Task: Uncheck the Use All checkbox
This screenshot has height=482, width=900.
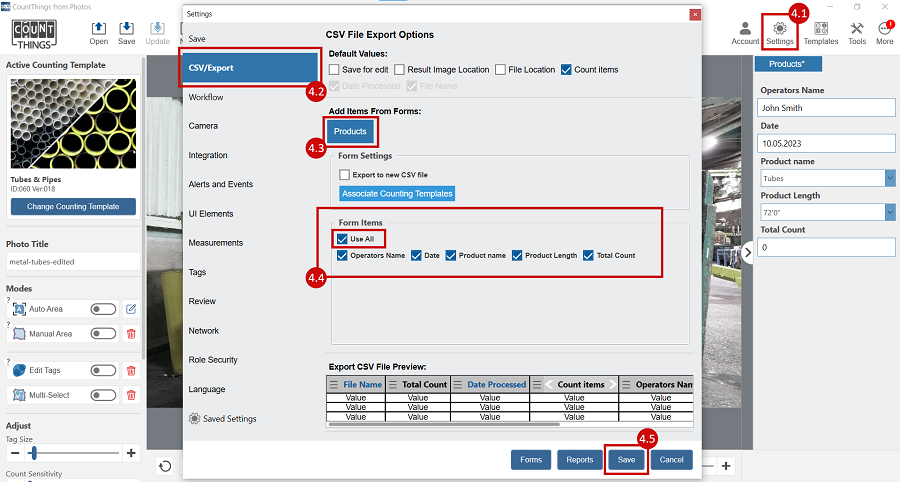Action: pos(343,239)
